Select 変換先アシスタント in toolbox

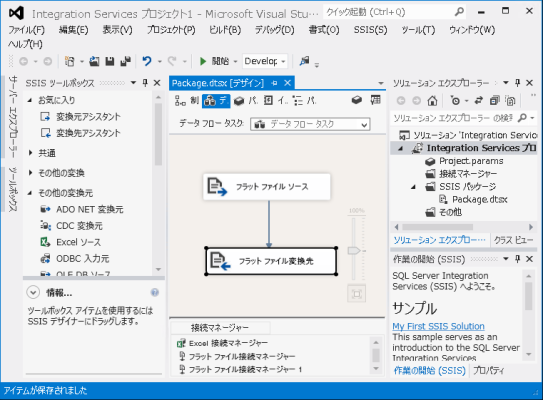tap(80, 133)
